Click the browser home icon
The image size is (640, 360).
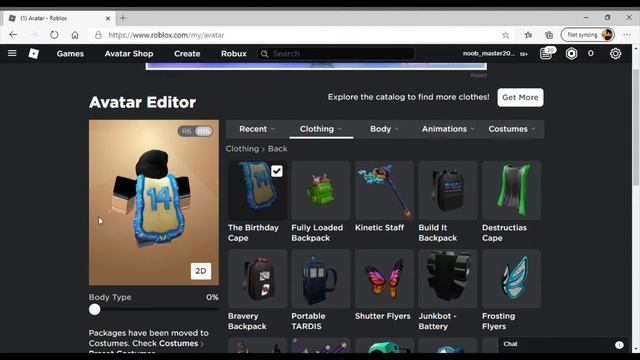tap(75, 35)
